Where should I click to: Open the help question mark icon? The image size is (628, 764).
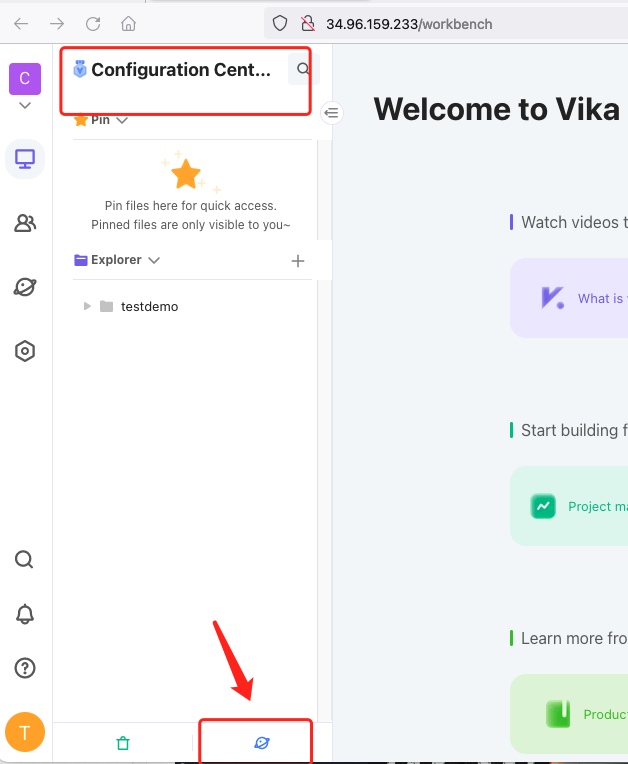25,668
